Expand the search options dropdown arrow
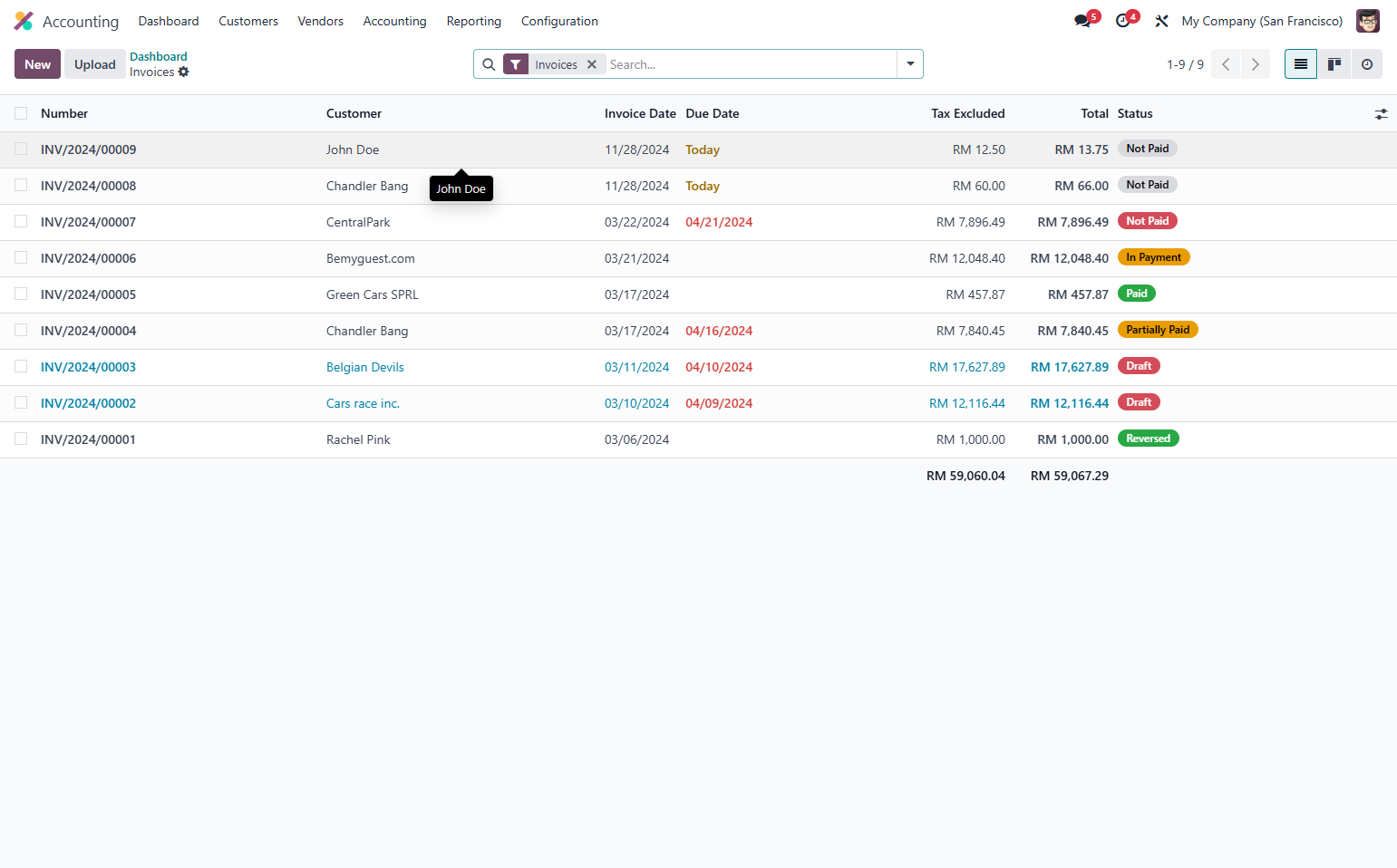1397x868 pixels. 910,64
